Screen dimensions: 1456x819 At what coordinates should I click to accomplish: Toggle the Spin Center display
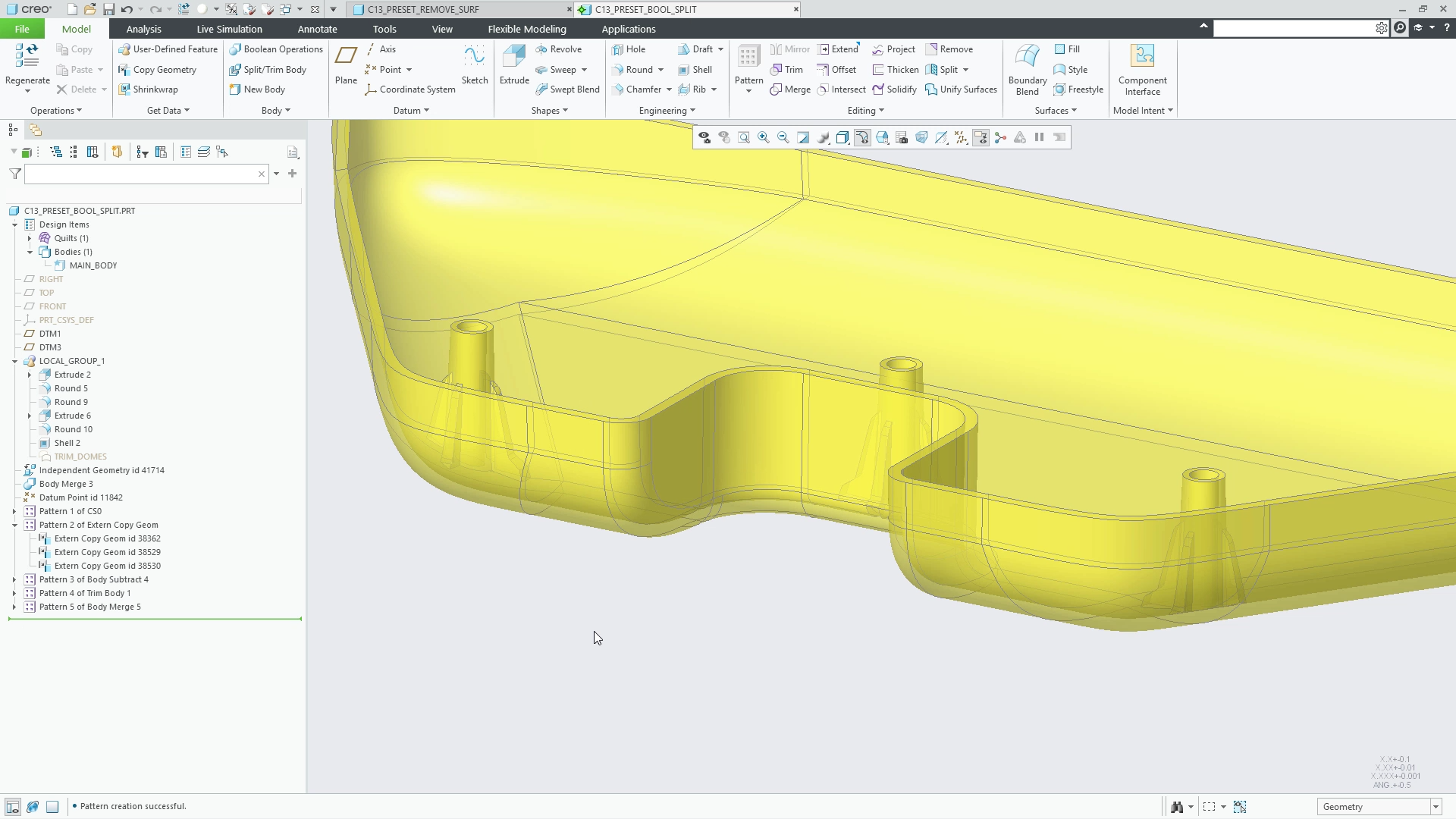(x=1000, y=137)
